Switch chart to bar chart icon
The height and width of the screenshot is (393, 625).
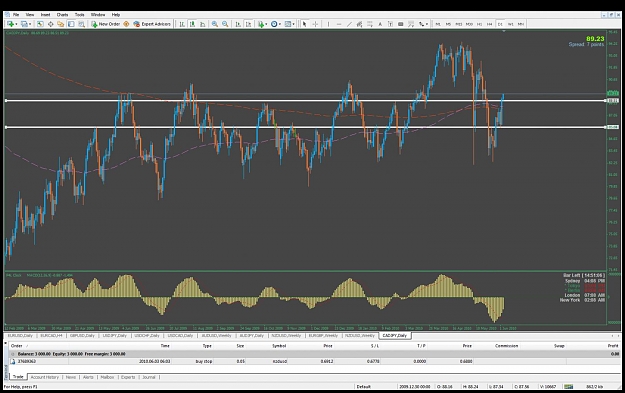point(182,24)
